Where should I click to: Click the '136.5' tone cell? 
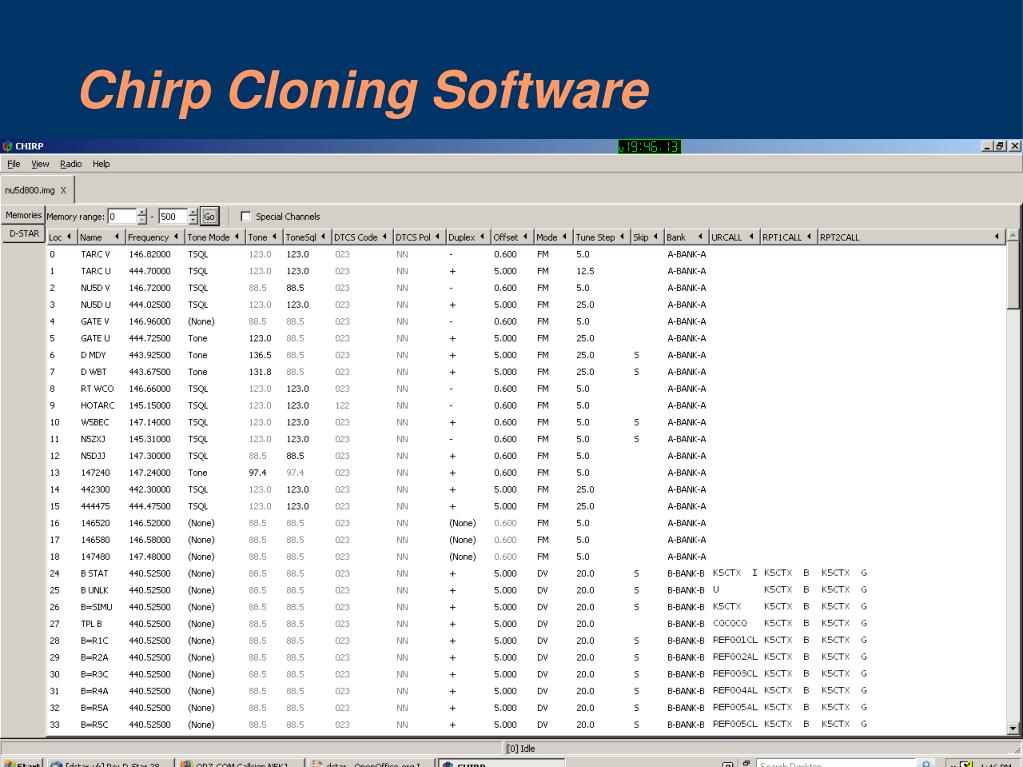click(260, 355)
